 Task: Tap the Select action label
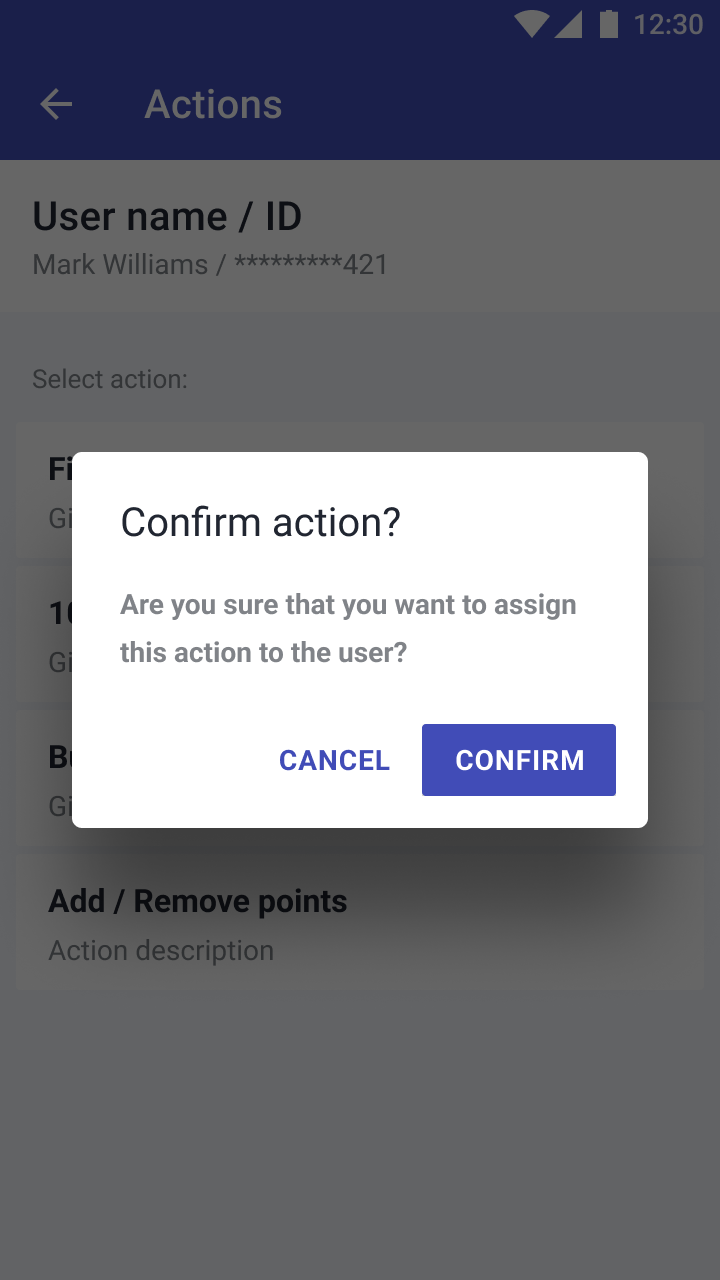(110, 379)
